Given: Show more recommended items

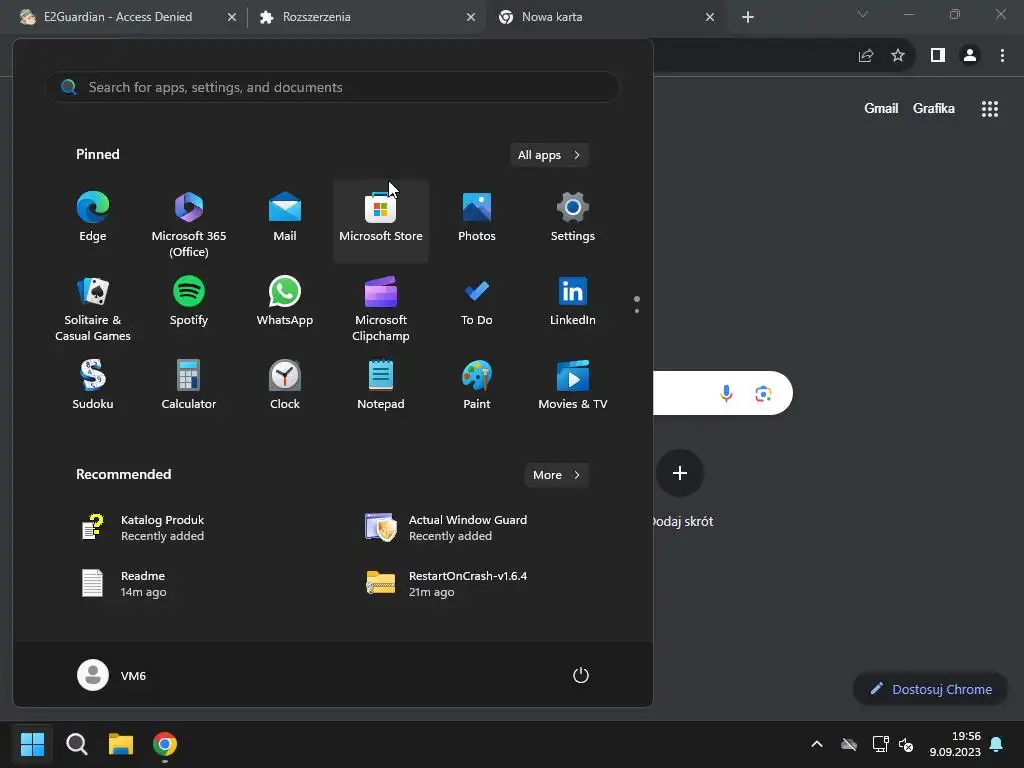Looking at the screenshot, I should tap(556, 475).
